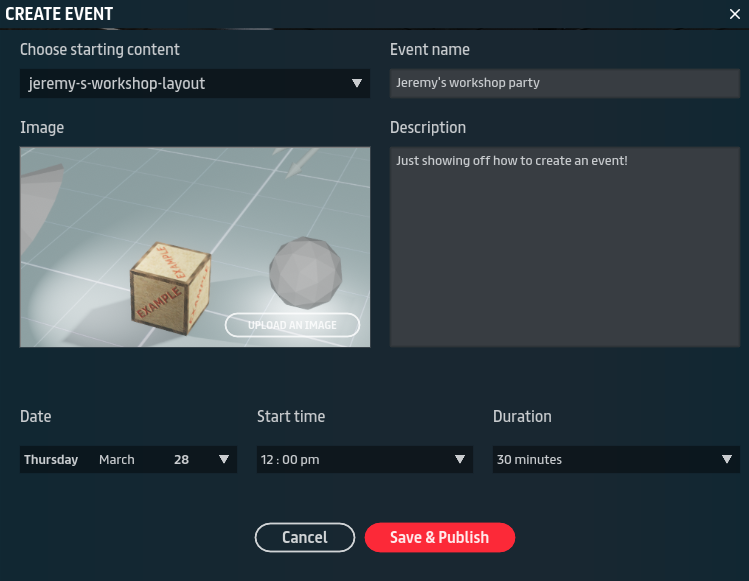Viewport: 749px width, 581px height.
Task: Open the starting content dropdown arrow
Action: (357, 84)
